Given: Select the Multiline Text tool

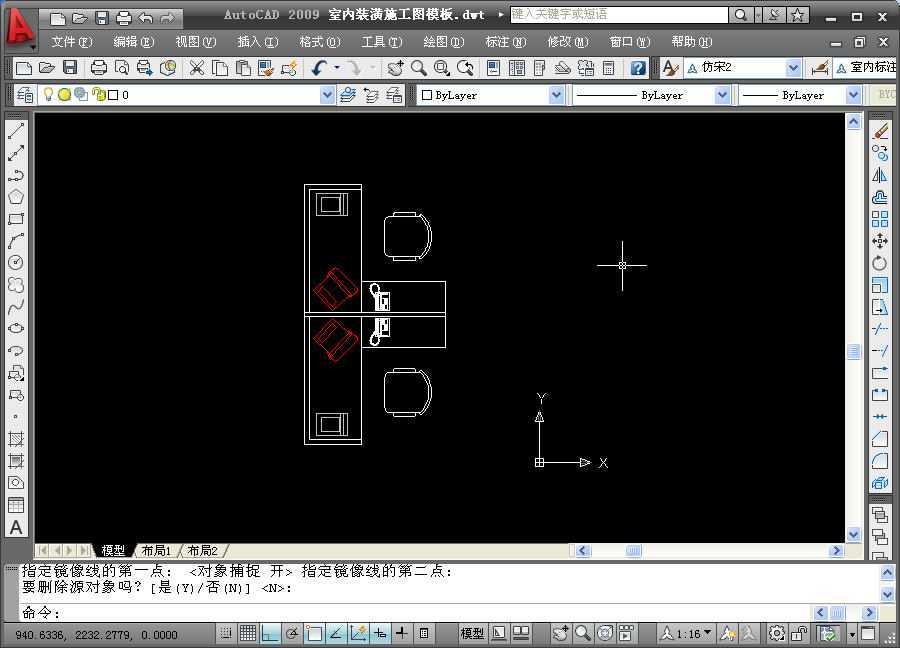Looking at the screenshot, I should coord(16,527).
